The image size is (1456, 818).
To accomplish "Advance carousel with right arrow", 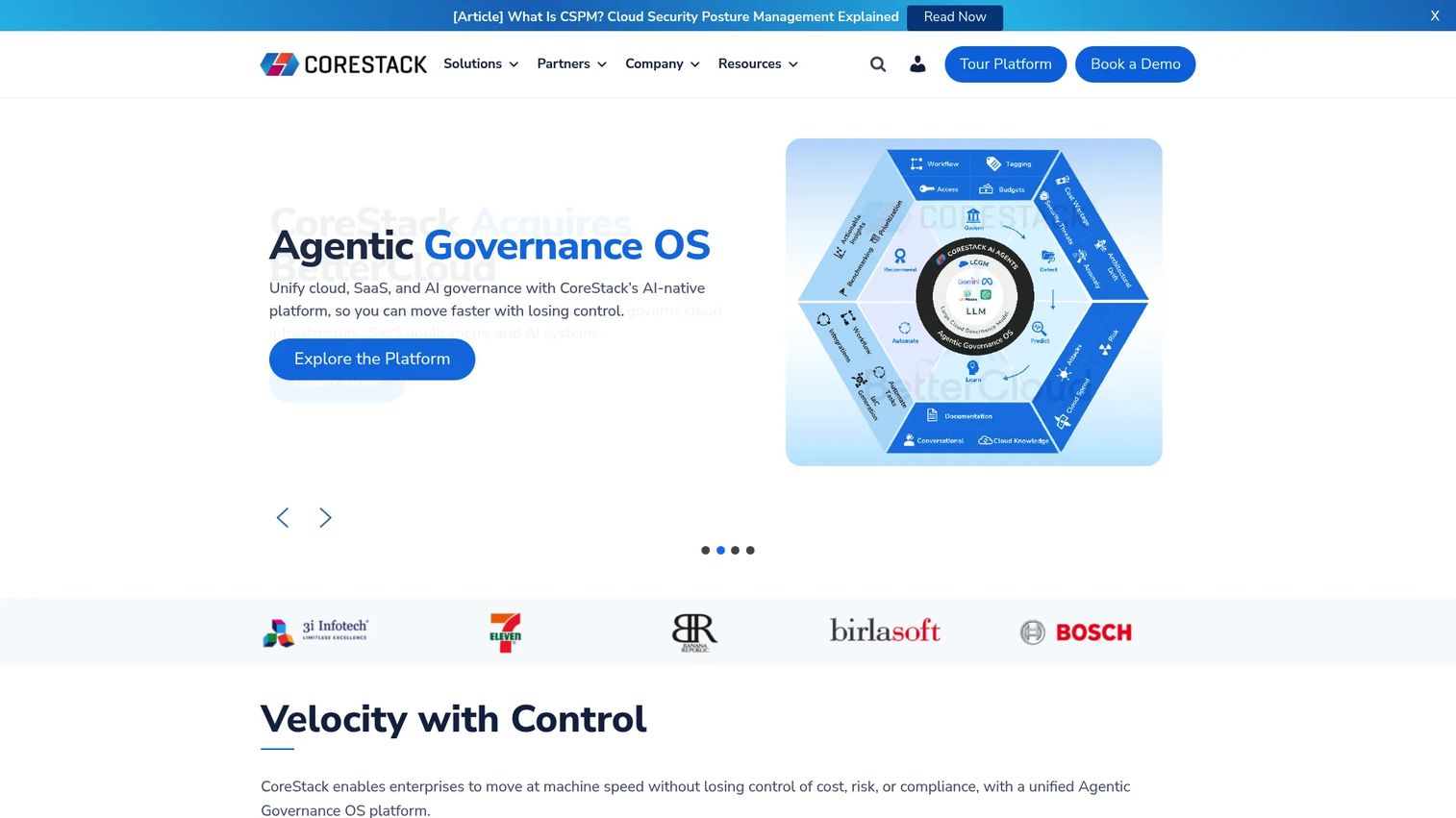I will coord(325,518).
